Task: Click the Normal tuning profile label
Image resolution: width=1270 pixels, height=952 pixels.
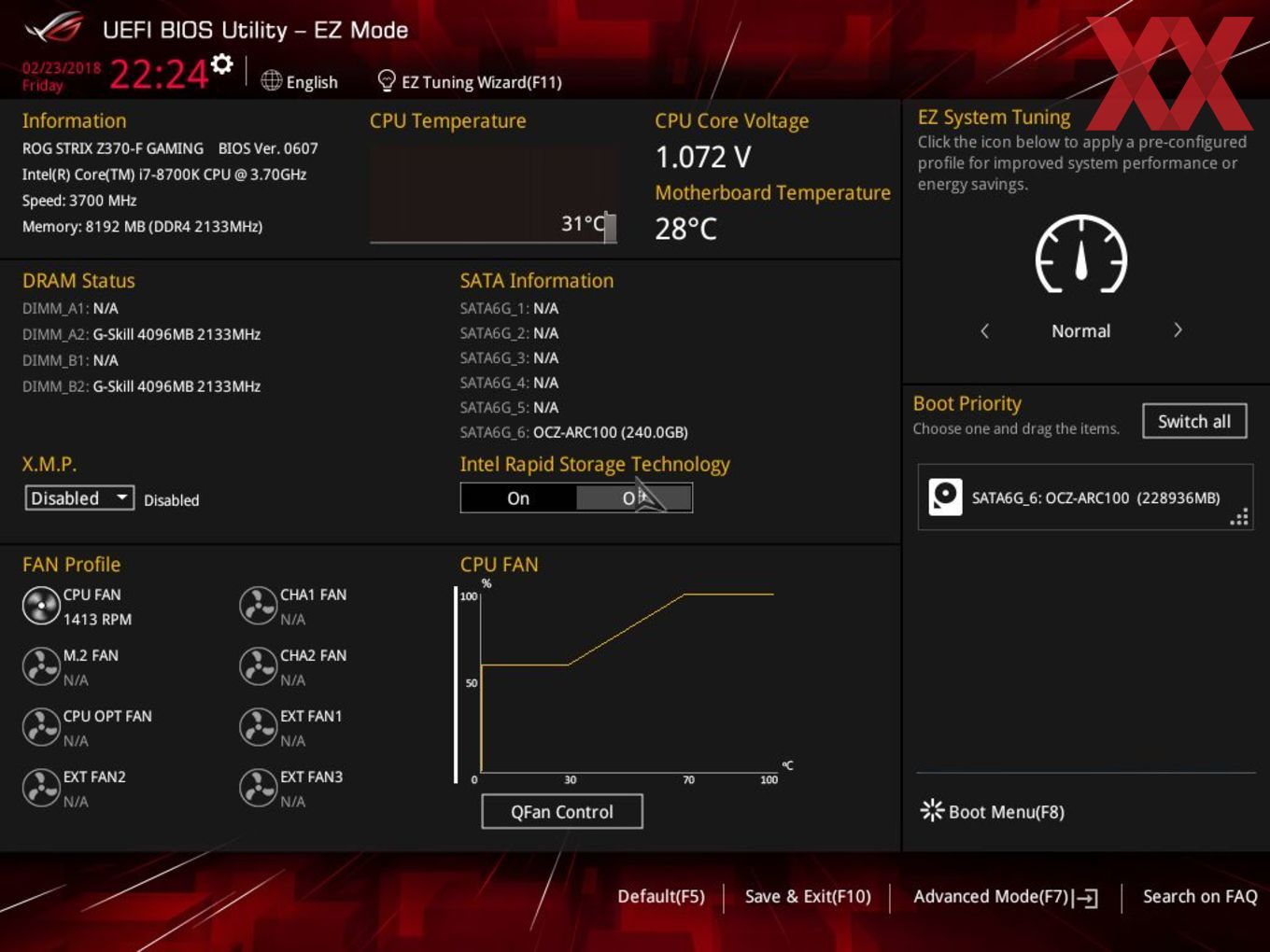Action: click(x=1080, y=330)
